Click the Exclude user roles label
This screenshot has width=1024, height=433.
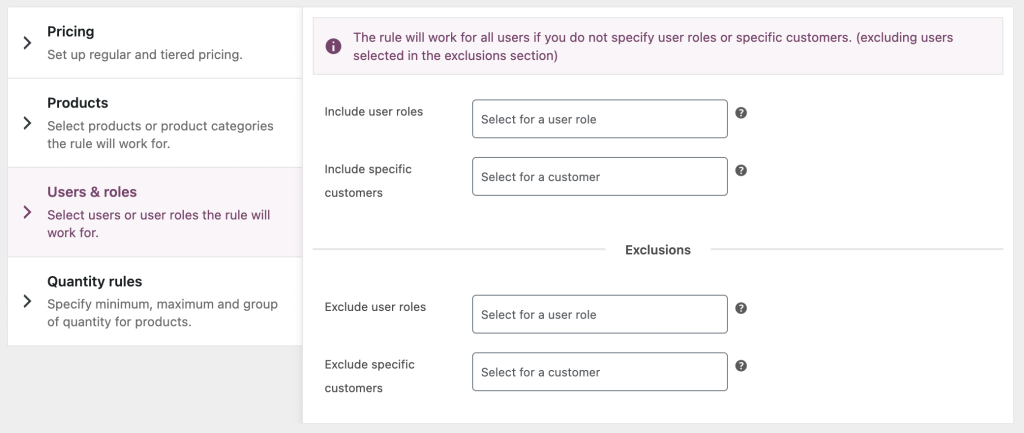point(375,307)
